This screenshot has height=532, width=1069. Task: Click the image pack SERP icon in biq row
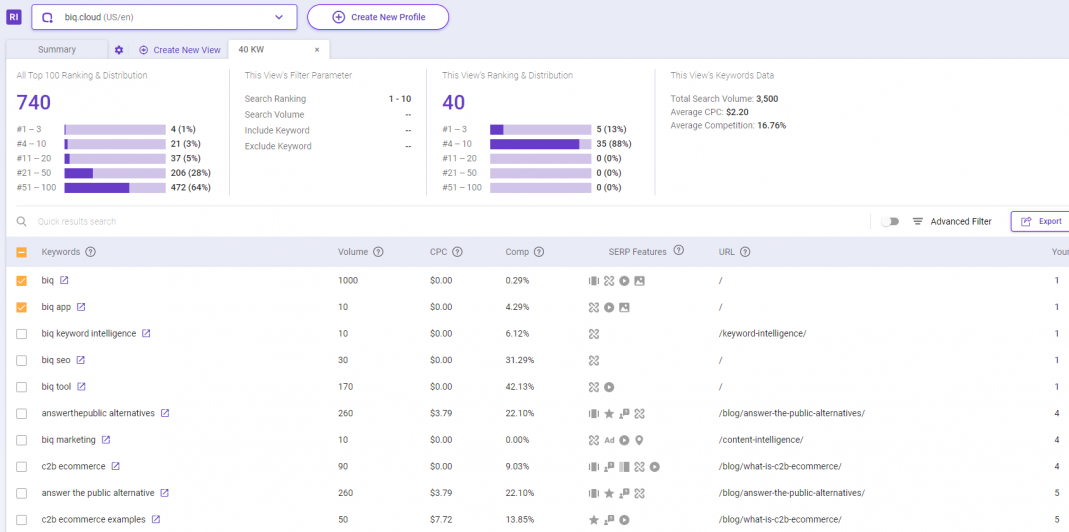pyautogui.click(x=639, y=280)
